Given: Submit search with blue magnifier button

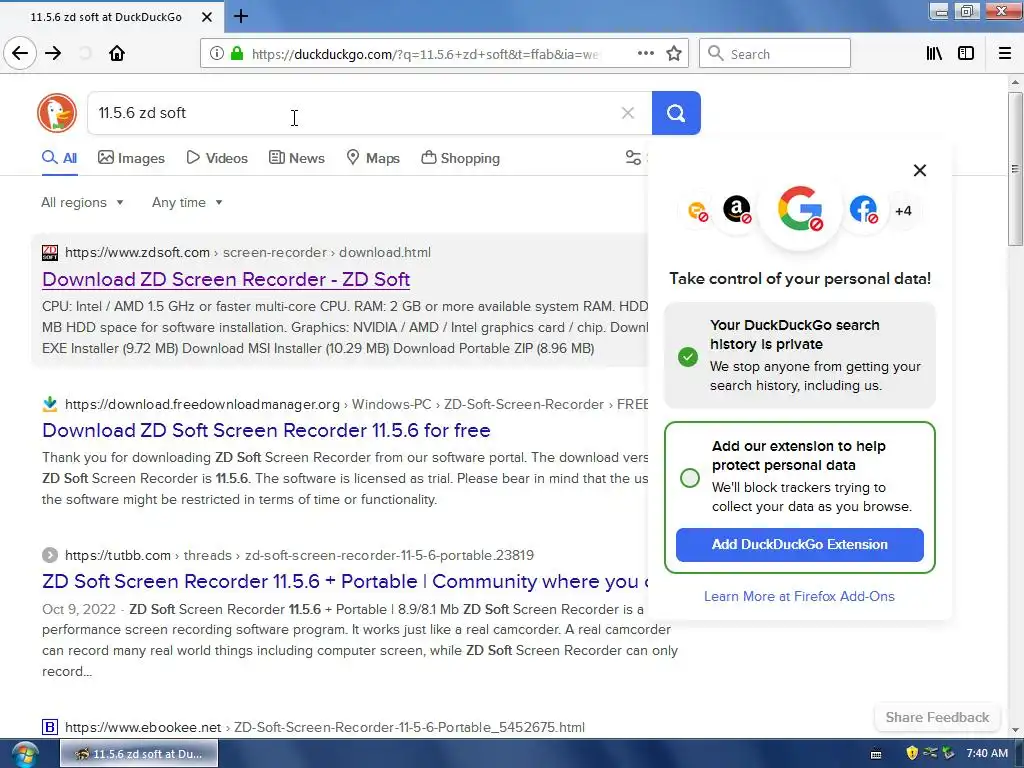Looking at the screenshot, I should (676, 113).
